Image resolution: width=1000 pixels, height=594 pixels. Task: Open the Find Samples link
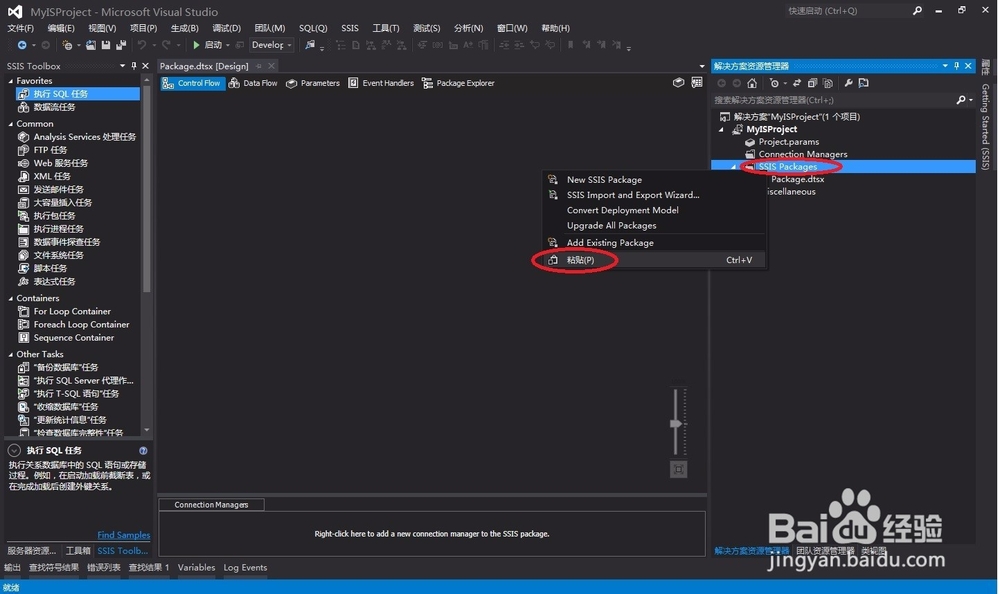click(x=124, y=535)
